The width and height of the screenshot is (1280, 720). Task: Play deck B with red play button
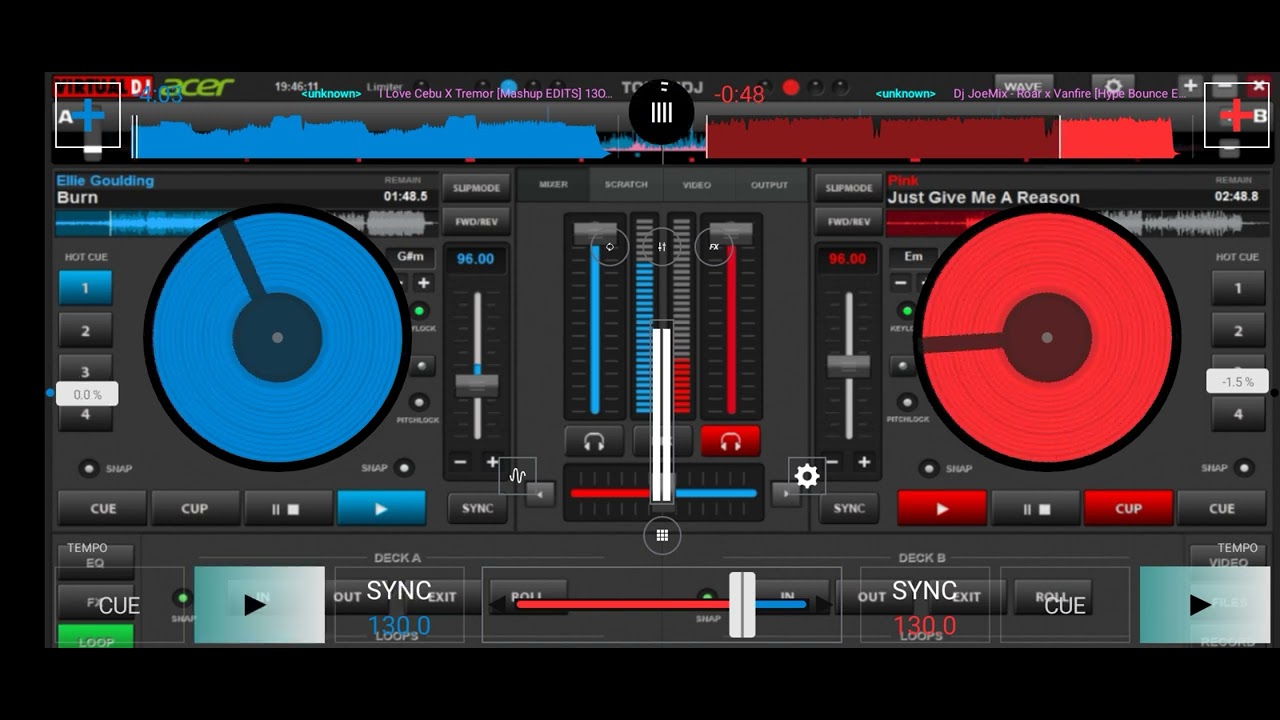[942, 508]
